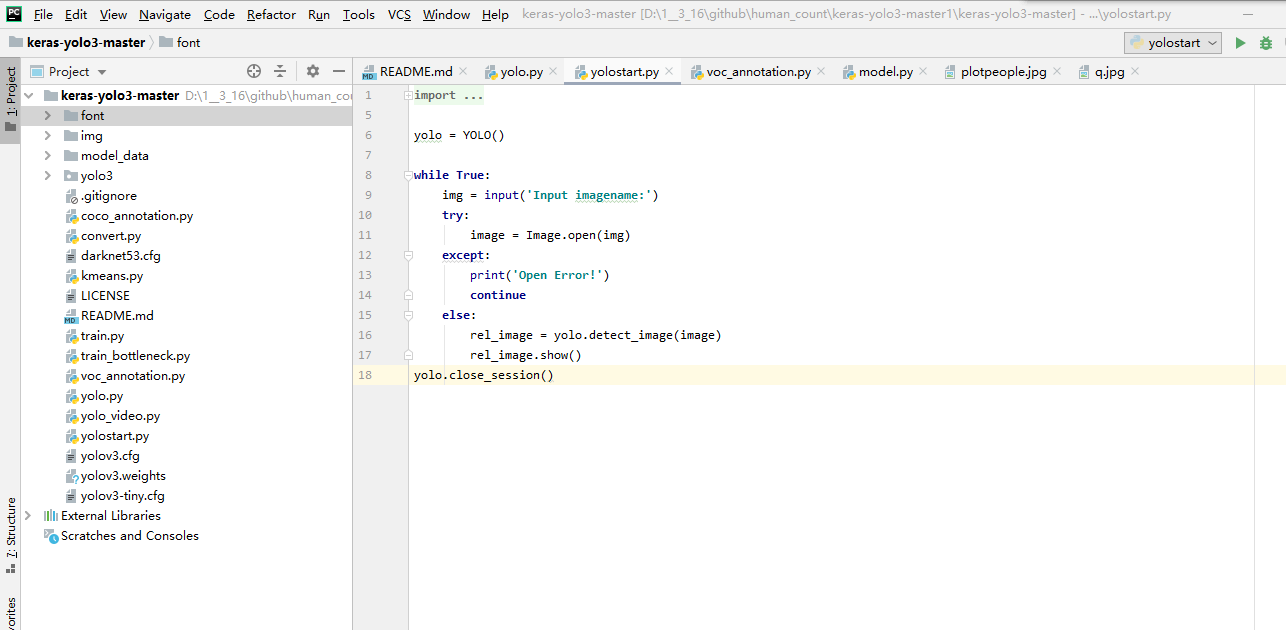
Task: Expand the model_data folder
Action: pos(47,156)
